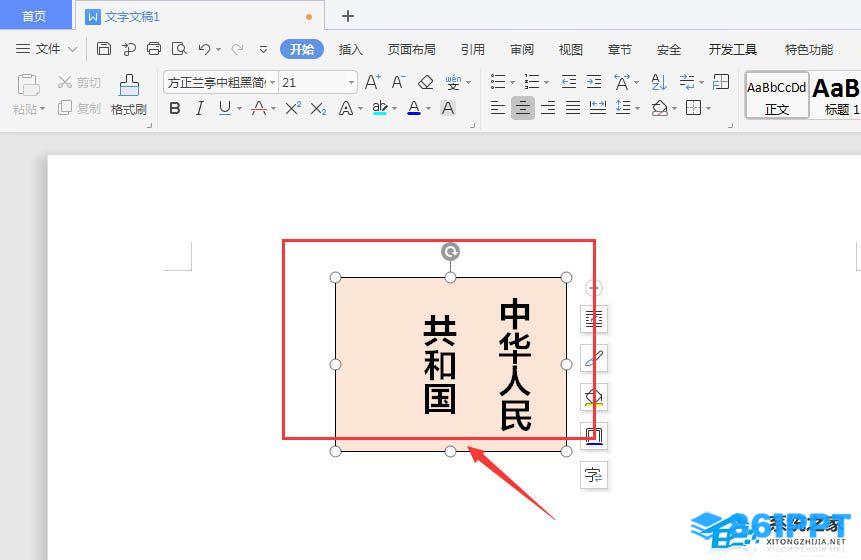This screenshot has width=861, height=560.
Task: Open the font size dropdown
Action: coord(351,83)
